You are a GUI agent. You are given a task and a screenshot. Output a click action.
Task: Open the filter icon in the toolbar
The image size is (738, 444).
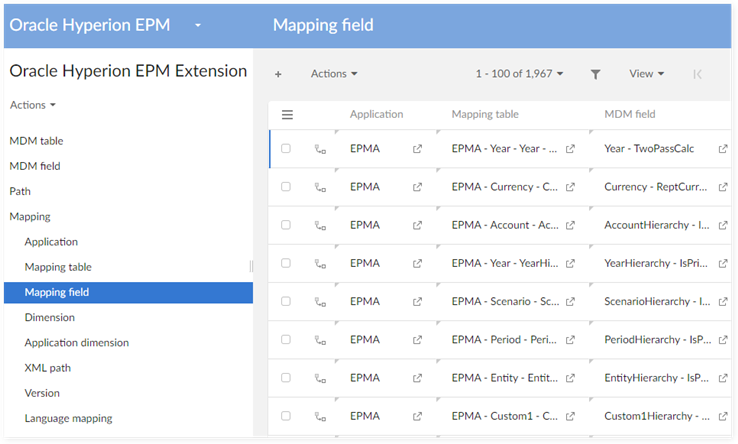coord(596,74)
